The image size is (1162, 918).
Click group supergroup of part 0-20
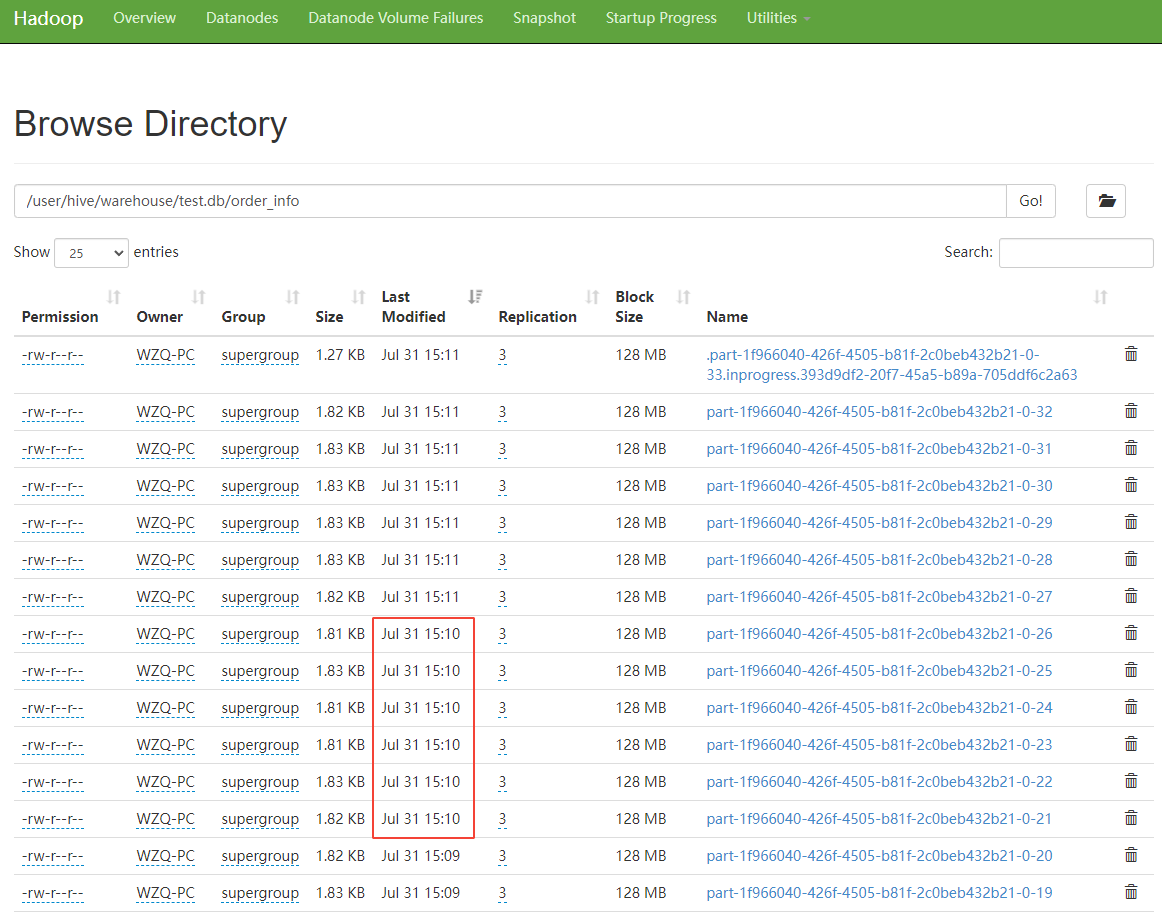click(x=260, y=857)
